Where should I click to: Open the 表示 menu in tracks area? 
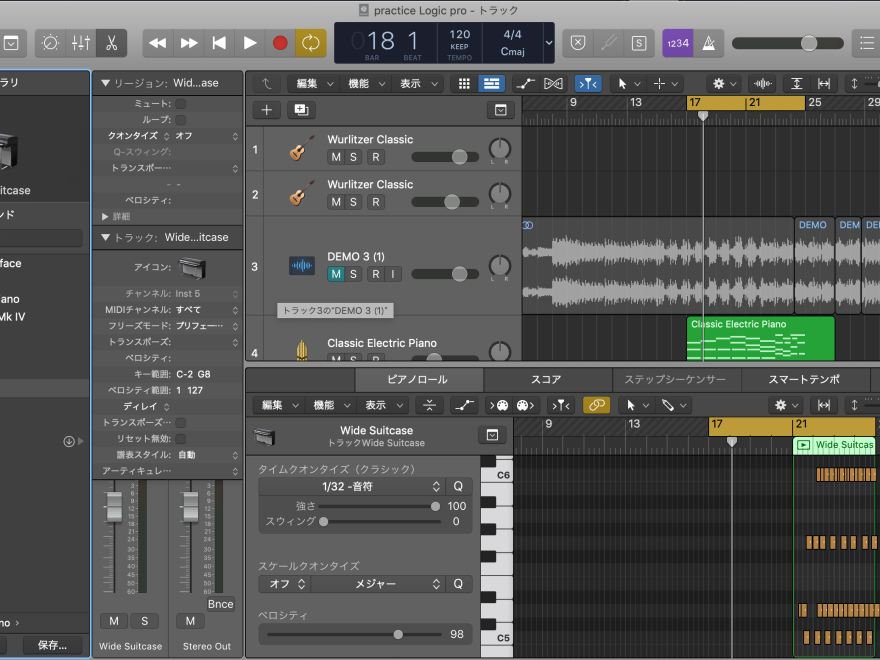(418, 84)
